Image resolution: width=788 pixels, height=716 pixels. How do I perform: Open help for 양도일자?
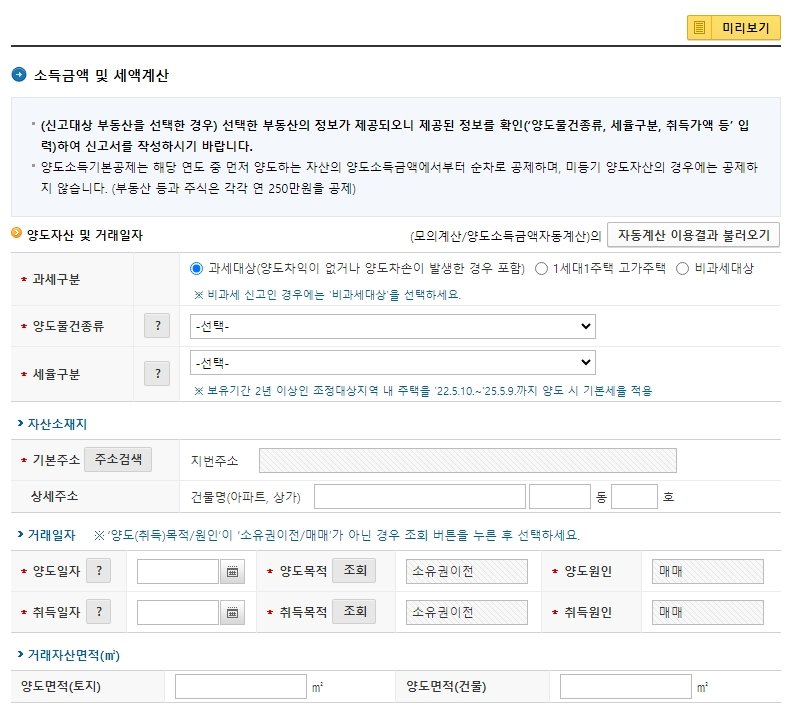pyautogui.click(x=98, y=571)
